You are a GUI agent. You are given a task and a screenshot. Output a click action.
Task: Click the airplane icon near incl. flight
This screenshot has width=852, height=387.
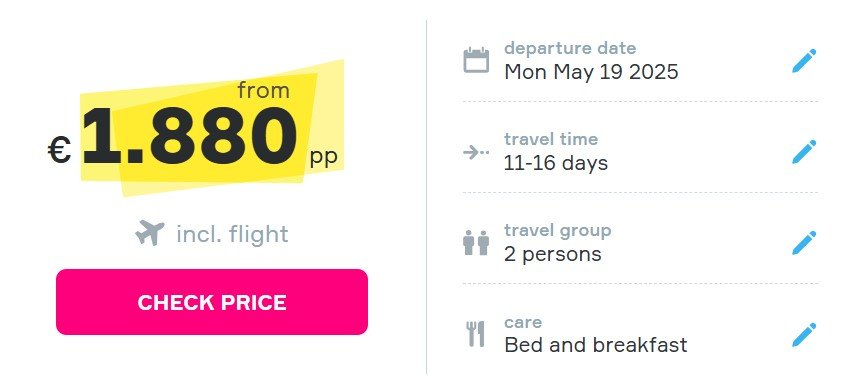(149, 233)
